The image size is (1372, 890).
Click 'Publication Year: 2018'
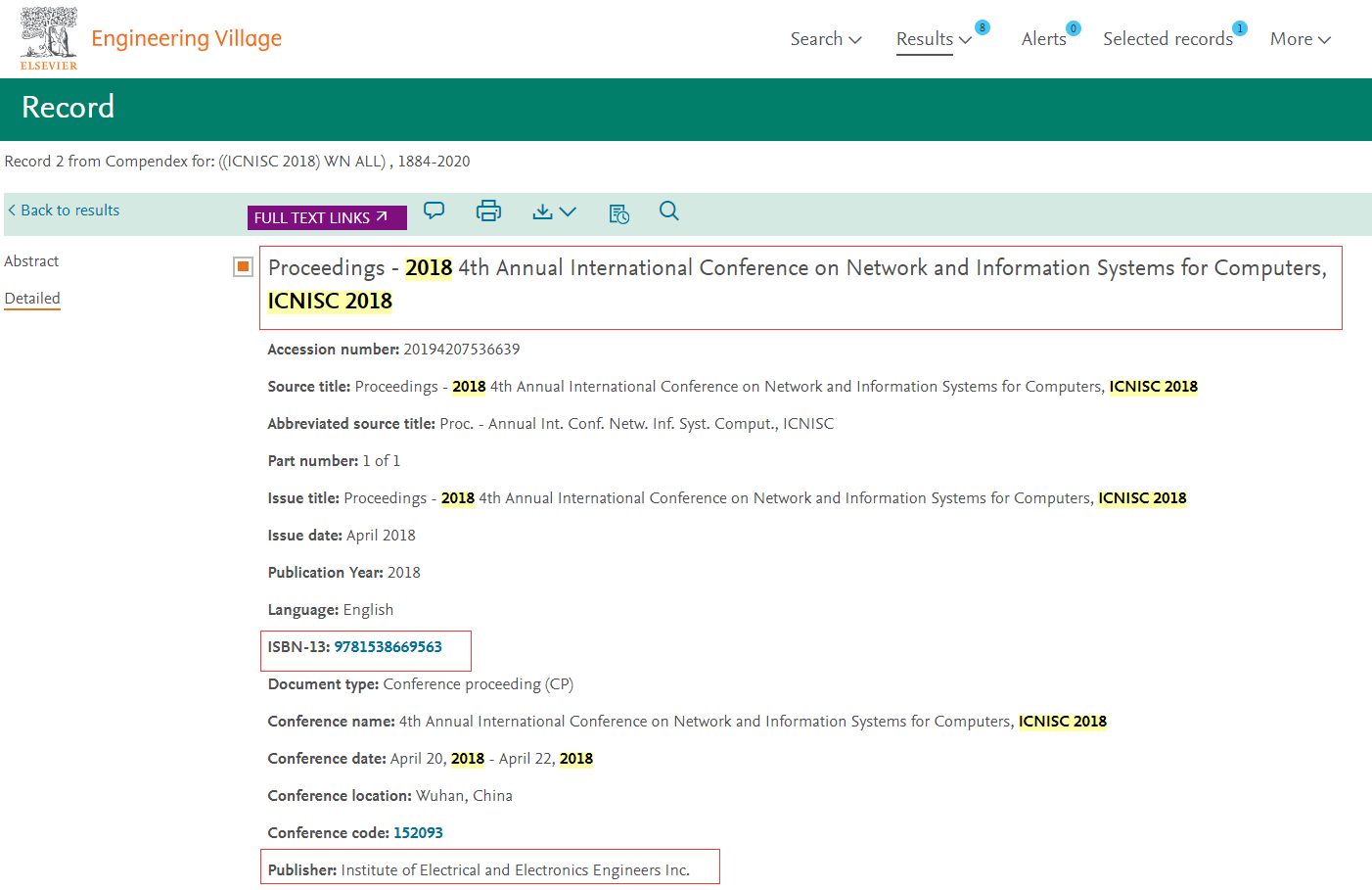click(x=343, y=573)
